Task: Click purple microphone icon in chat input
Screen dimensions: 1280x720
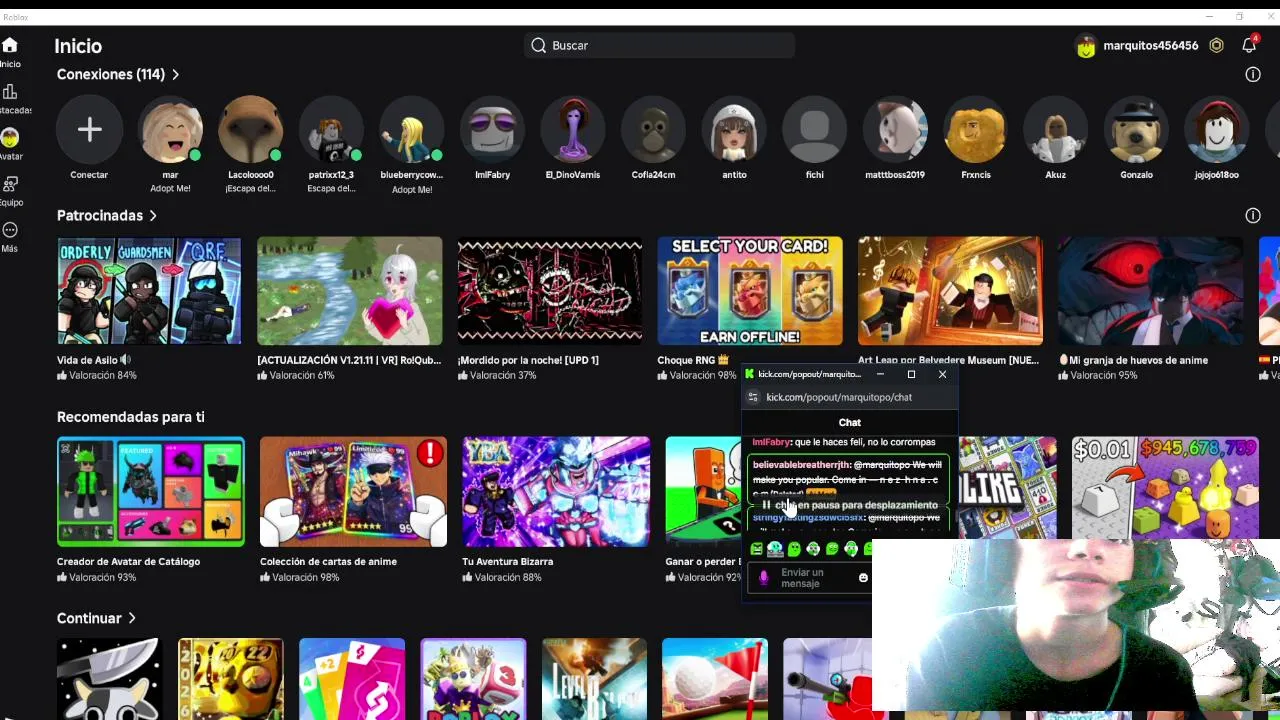Action: 764,578
